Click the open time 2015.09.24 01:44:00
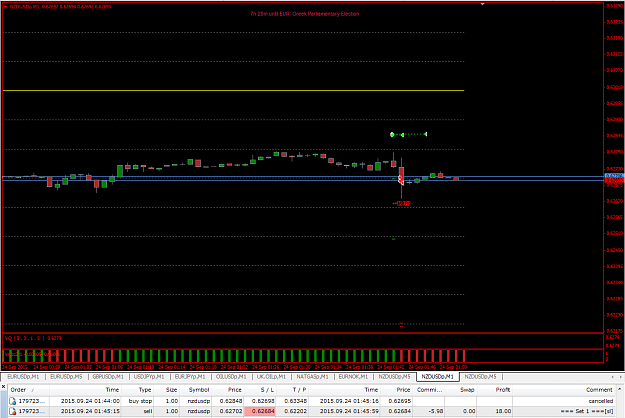This screenshot has width=625, height=418. [90, 401]
